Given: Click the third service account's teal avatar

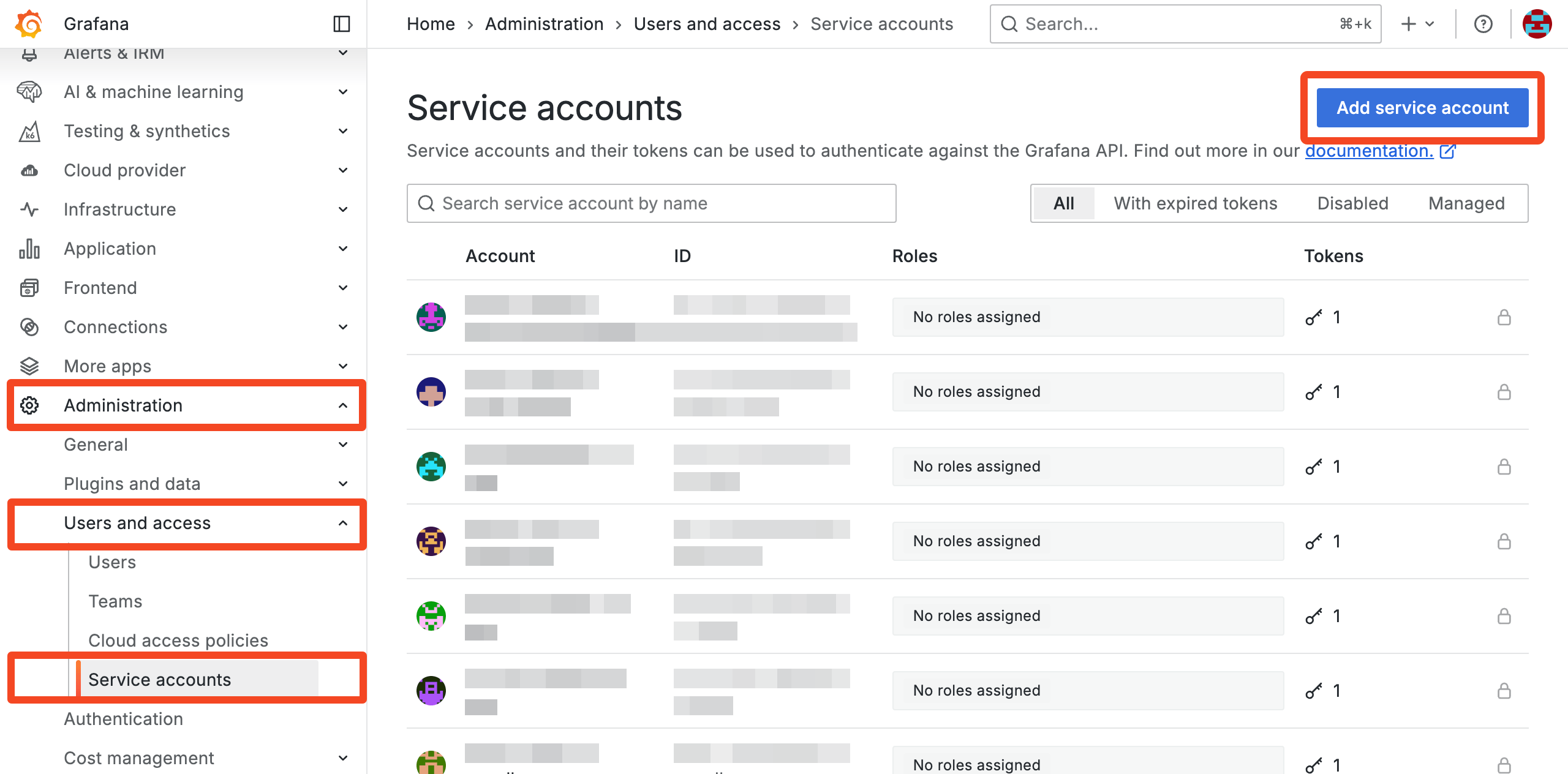Looking at the screenshot, I should point(431,467).
